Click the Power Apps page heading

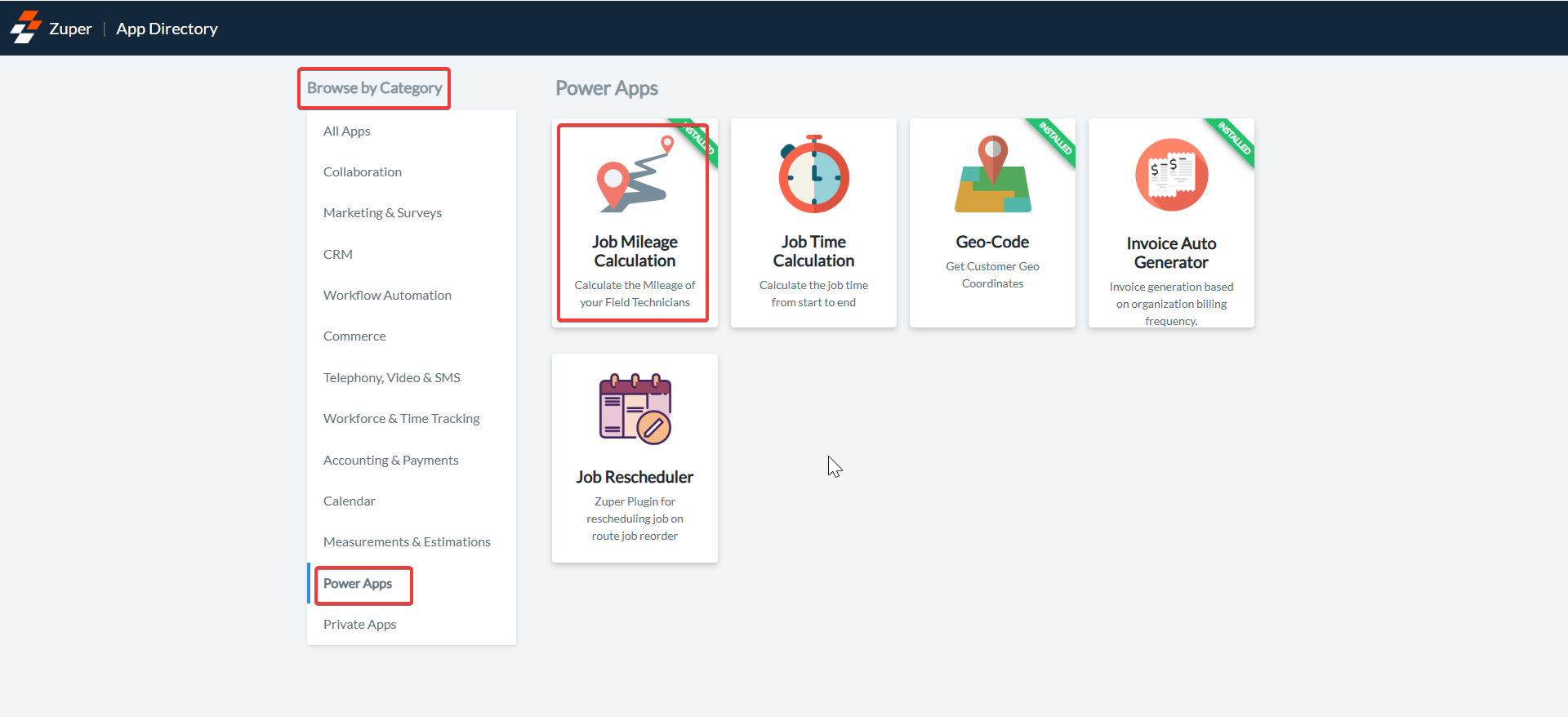[607, 88]
